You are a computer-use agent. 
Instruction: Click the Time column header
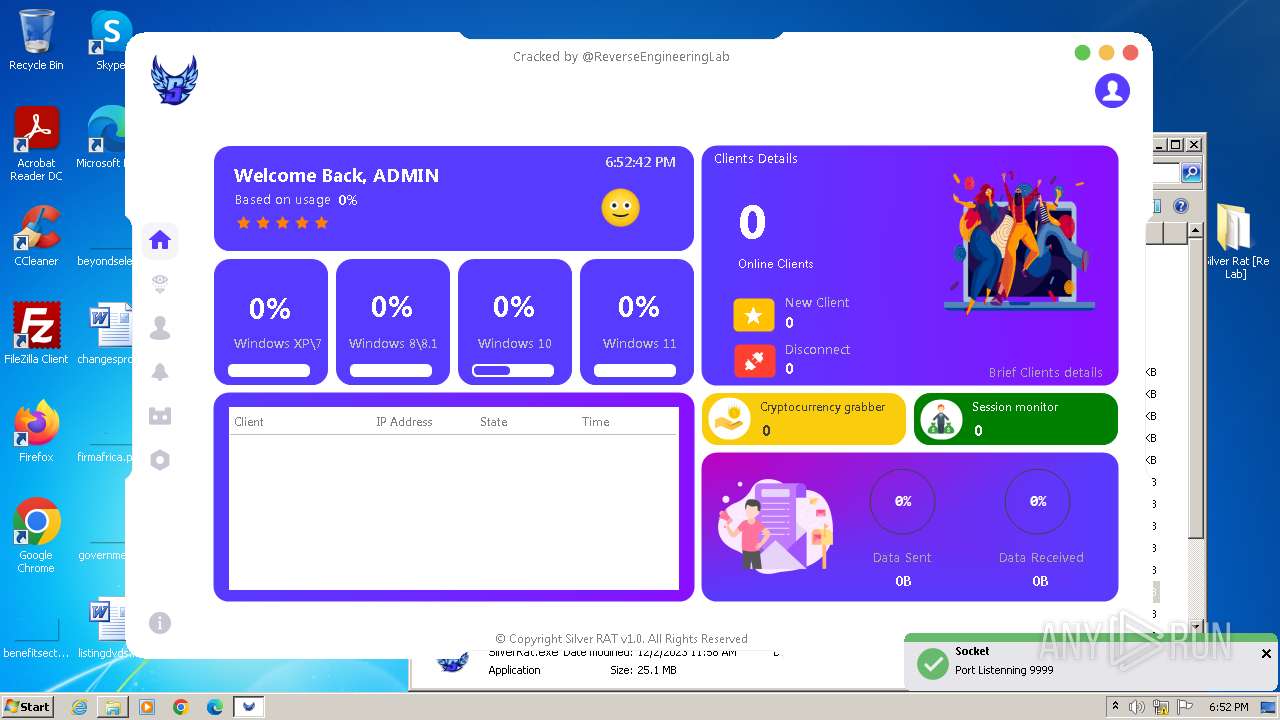click(x=596, y=422)
